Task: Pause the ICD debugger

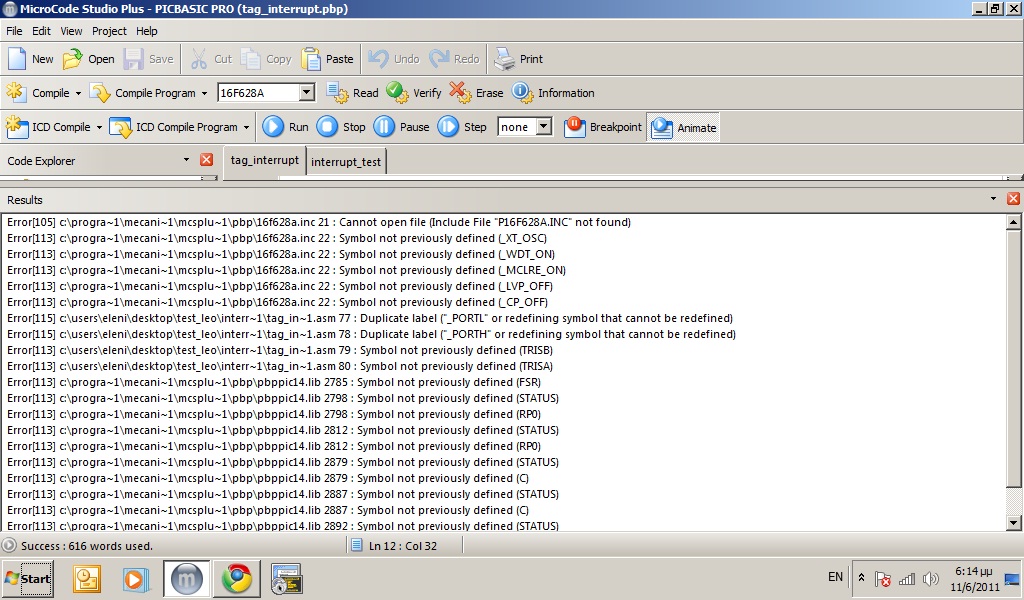Action: 402,127
